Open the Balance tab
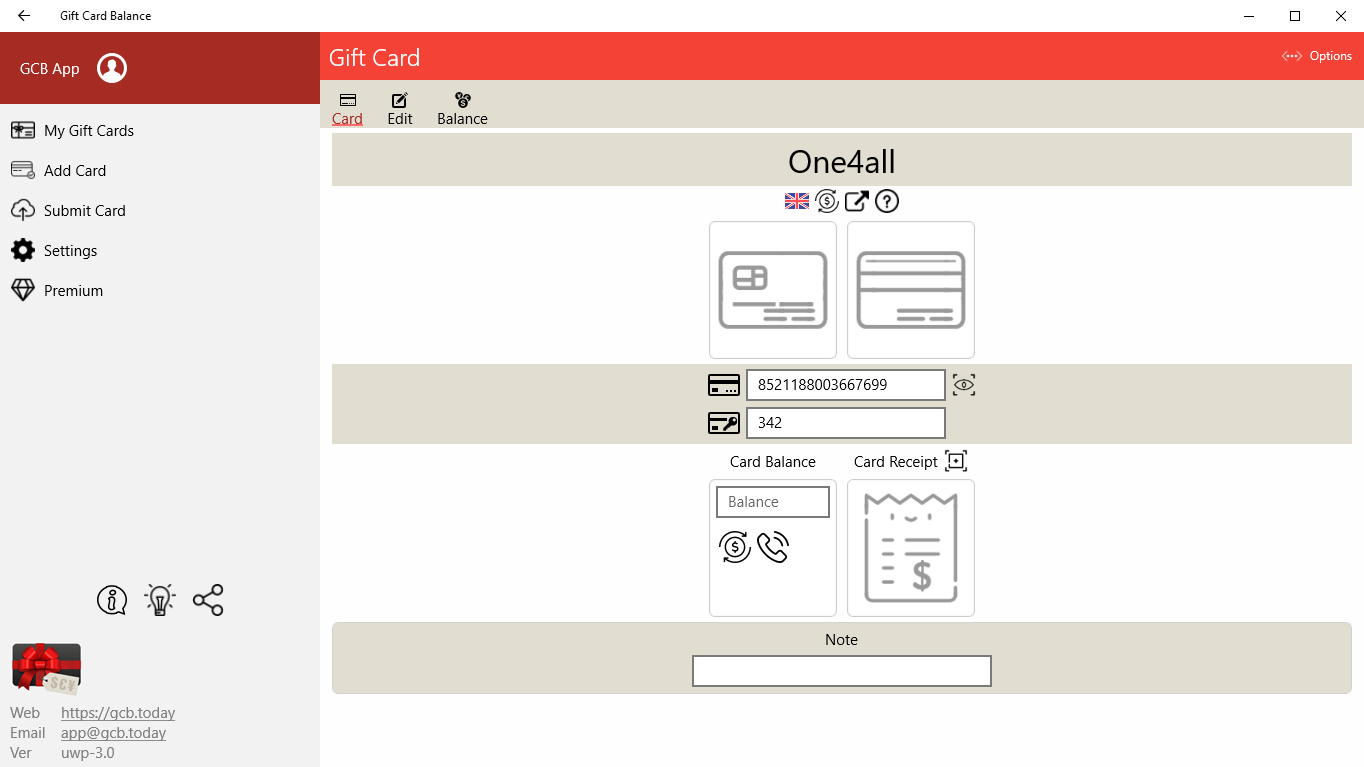The image size is (1364, 767). [462, 107]
